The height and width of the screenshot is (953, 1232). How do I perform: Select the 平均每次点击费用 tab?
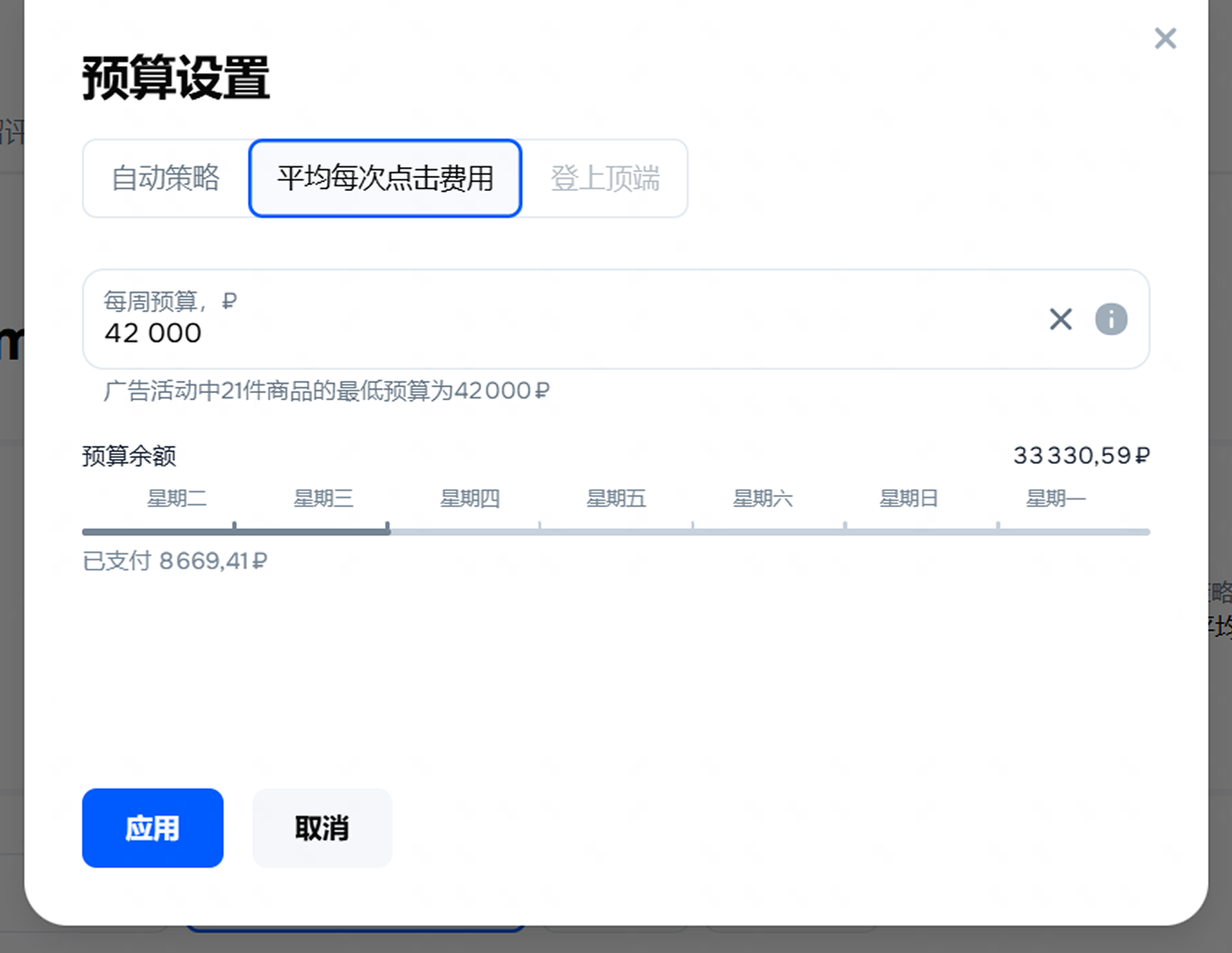click(385, 178)
